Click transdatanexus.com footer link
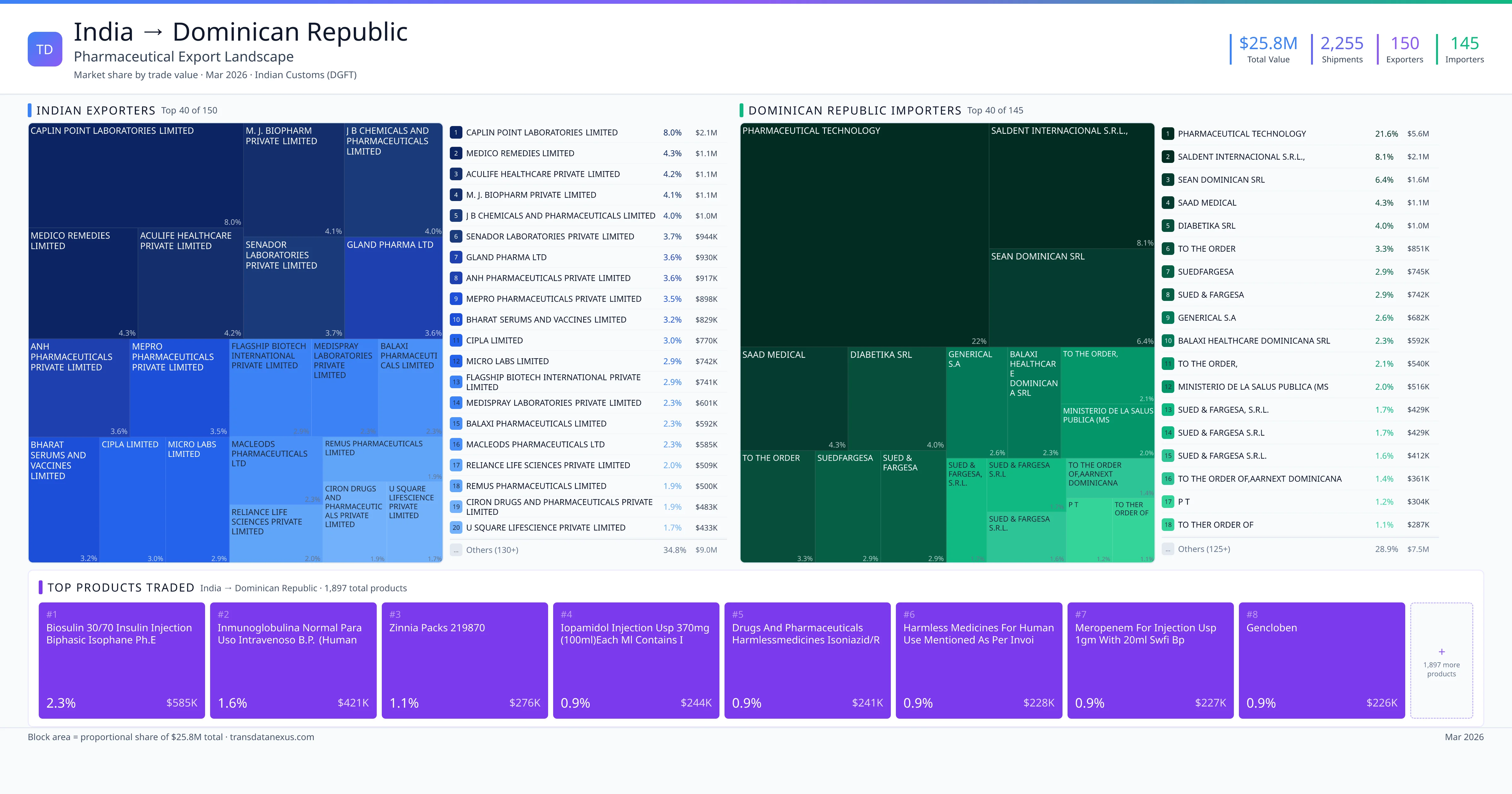Image resolution: width=1512 pixels, height=794 pixels. [x=272, y=737]
